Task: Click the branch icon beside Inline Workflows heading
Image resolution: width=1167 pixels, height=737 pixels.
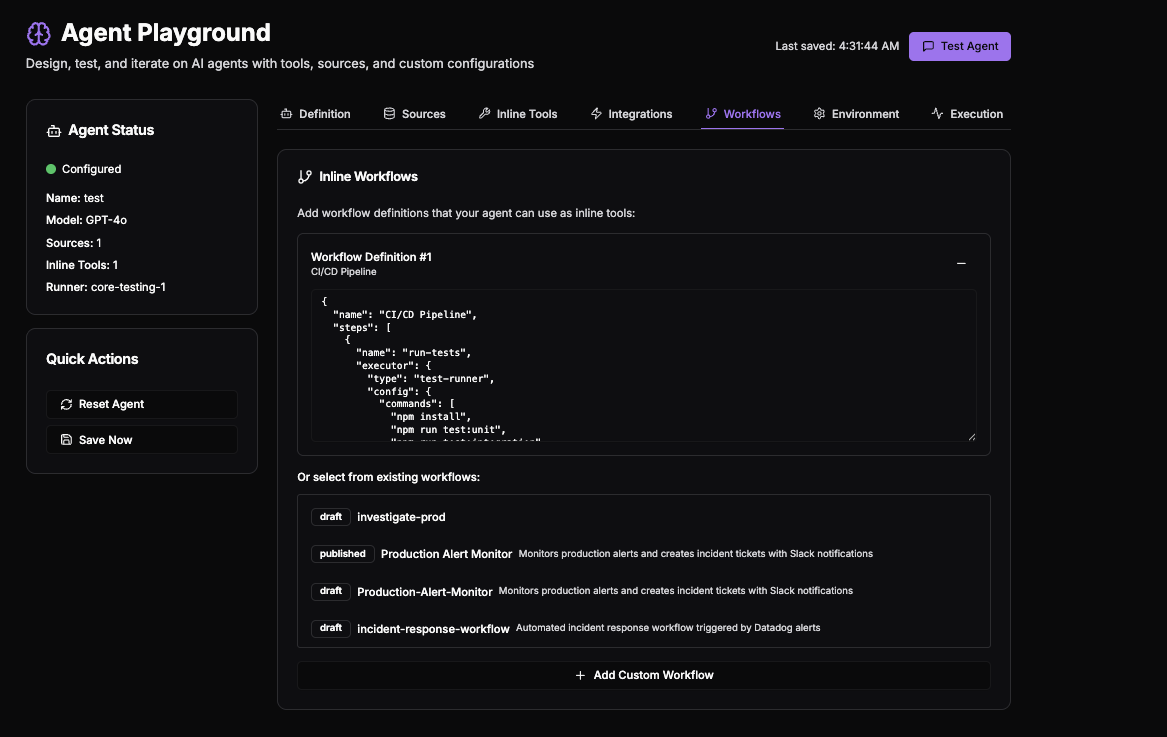Action: 304,176
